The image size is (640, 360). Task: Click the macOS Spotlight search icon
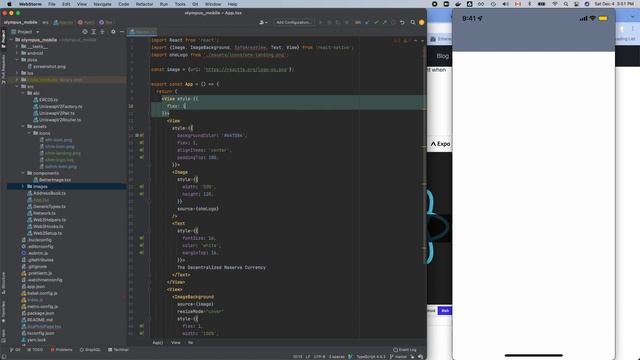click(x=566, y=4)
